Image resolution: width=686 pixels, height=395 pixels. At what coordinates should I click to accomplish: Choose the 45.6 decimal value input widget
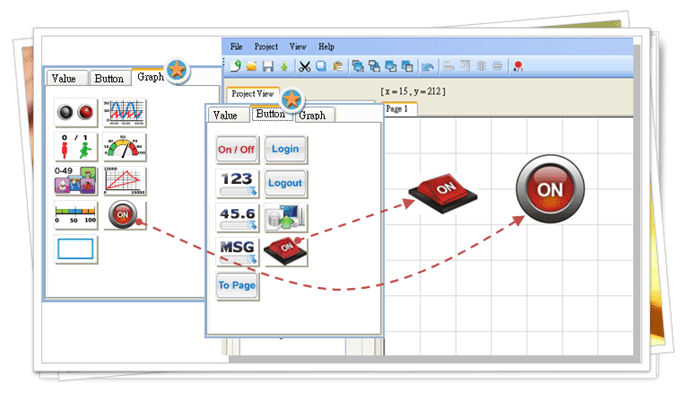238,218
